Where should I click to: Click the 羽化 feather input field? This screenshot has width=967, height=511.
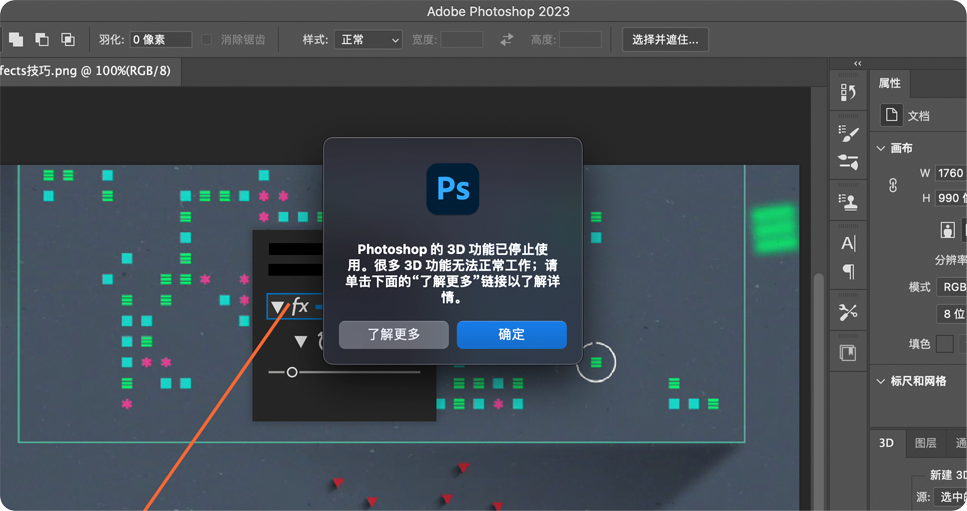(x=160, y=39)
